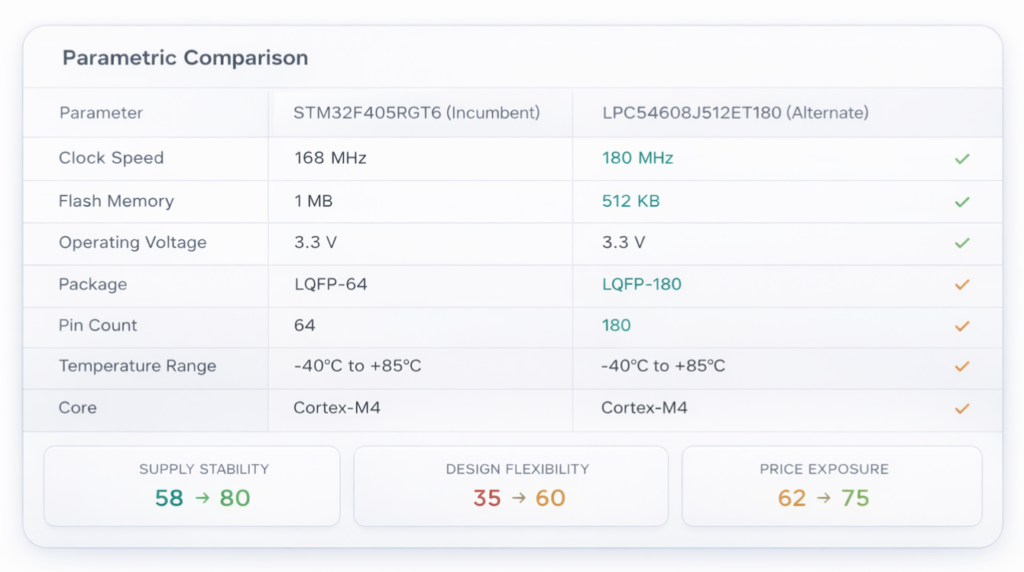Select the Operating Voltage row checkmark
Screen dimensions: 1024x572
(962, 243)
